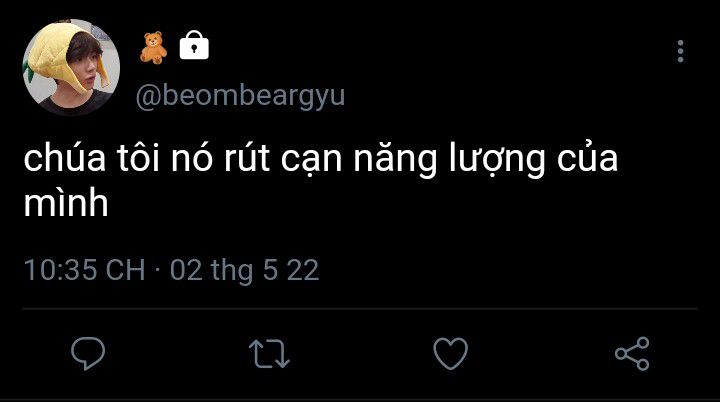The image size is (720, 402).
Task: Retweet this post with the arrows icon
Action: click(x=269, y=354)
